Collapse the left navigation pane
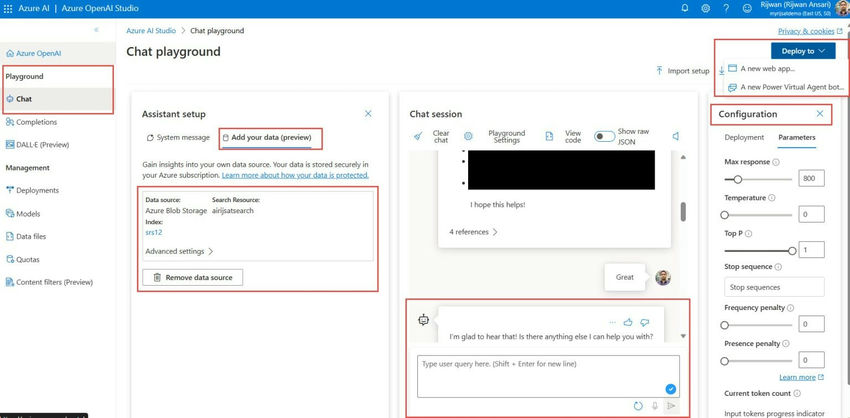850x418 pixels. coord(96,30)
